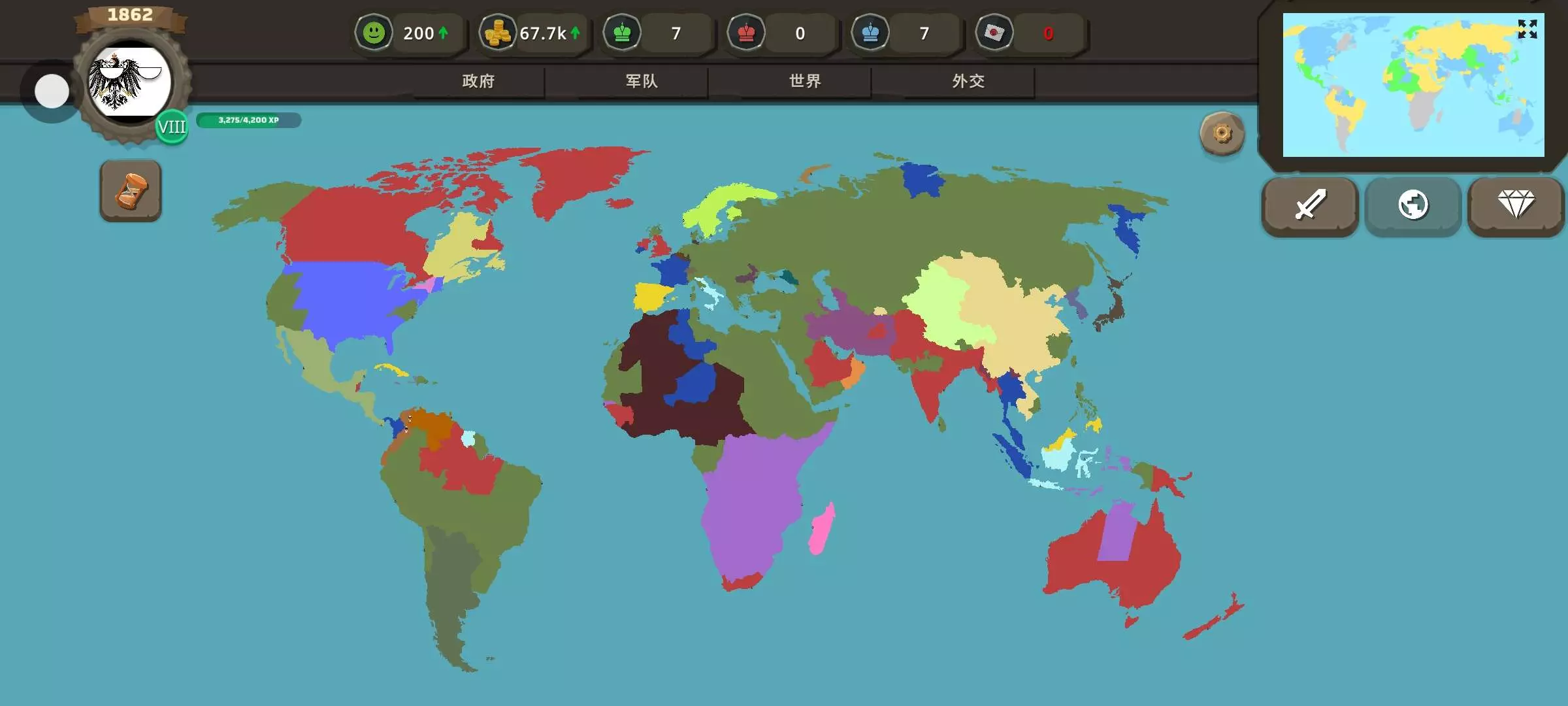Click the Japan flag counter icon
The height and width of the screenshot is (706, 1568).
[x=994, y=33]
